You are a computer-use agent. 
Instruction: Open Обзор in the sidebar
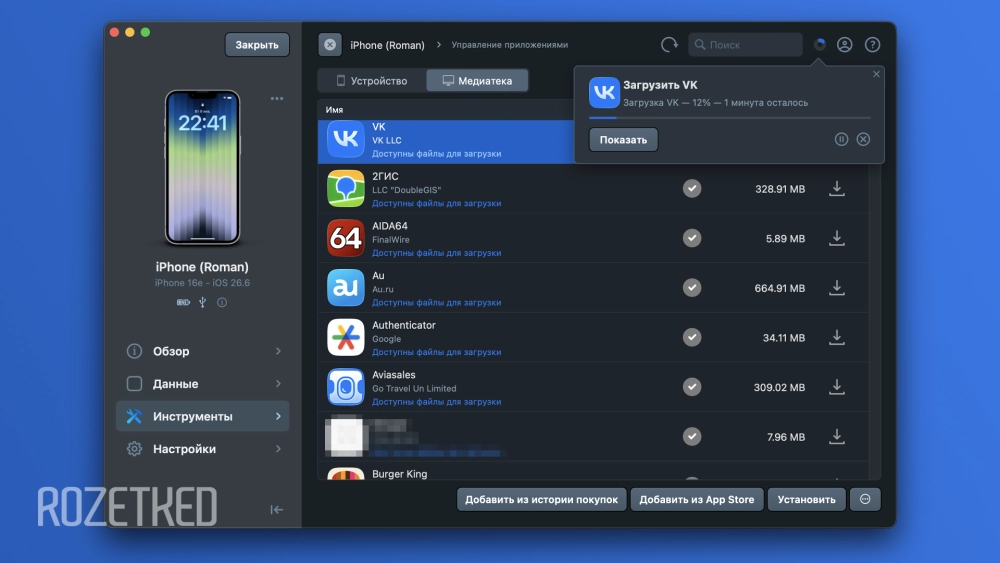pos(202,351)
